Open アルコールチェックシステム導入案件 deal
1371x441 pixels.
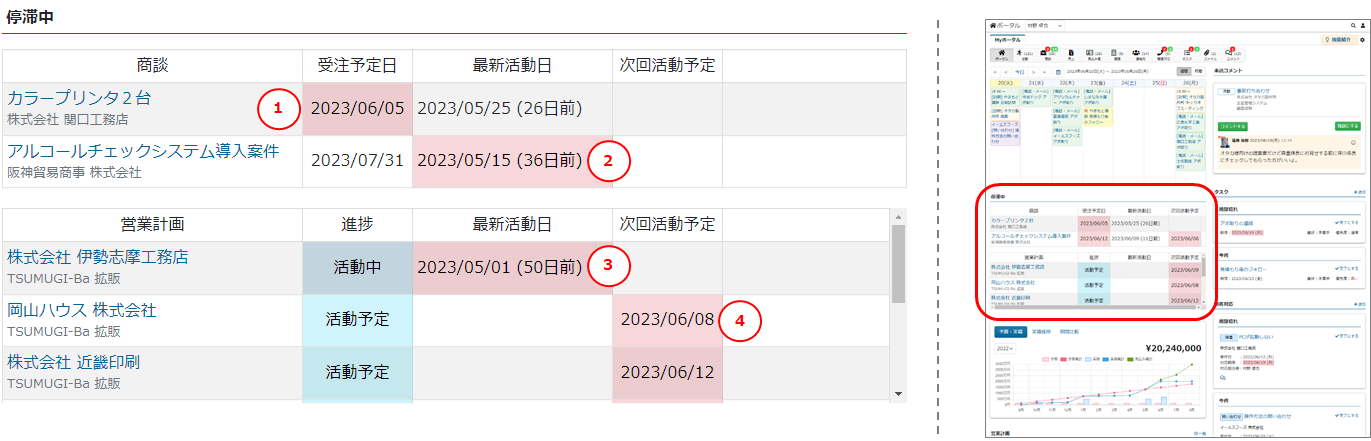[143, 151]
